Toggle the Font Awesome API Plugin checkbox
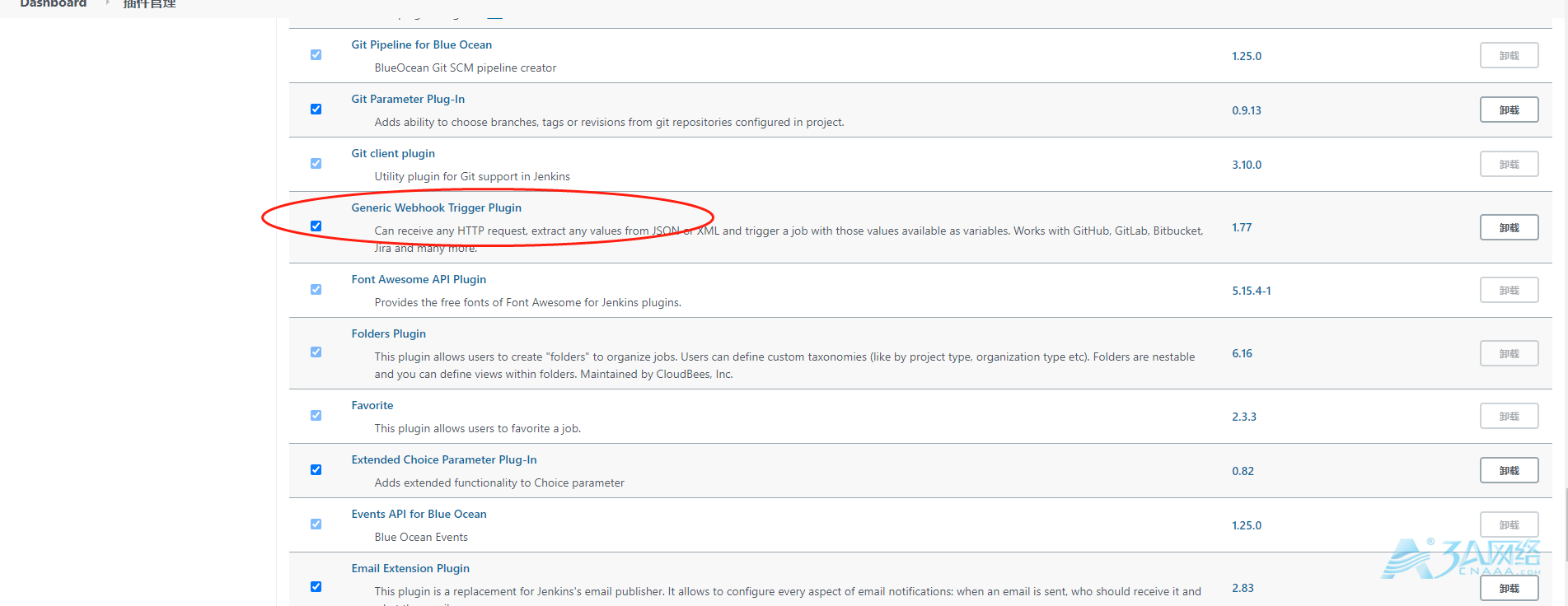Image resolution: width=1568 pixels, height=606 pixels. [x=316, y=290]
